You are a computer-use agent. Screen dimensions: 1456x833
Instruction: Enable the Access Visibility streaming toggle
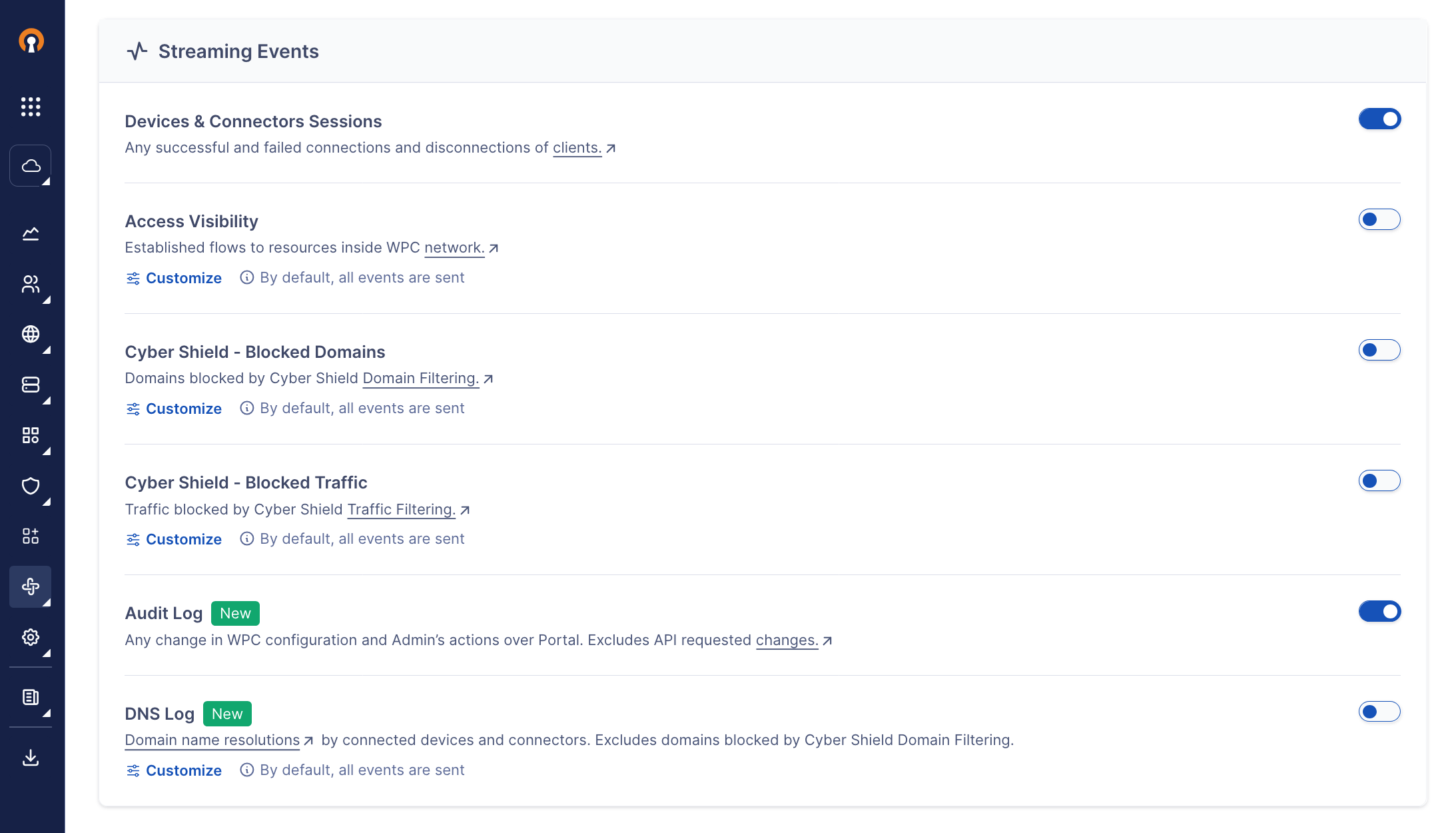click(1379, 219)
